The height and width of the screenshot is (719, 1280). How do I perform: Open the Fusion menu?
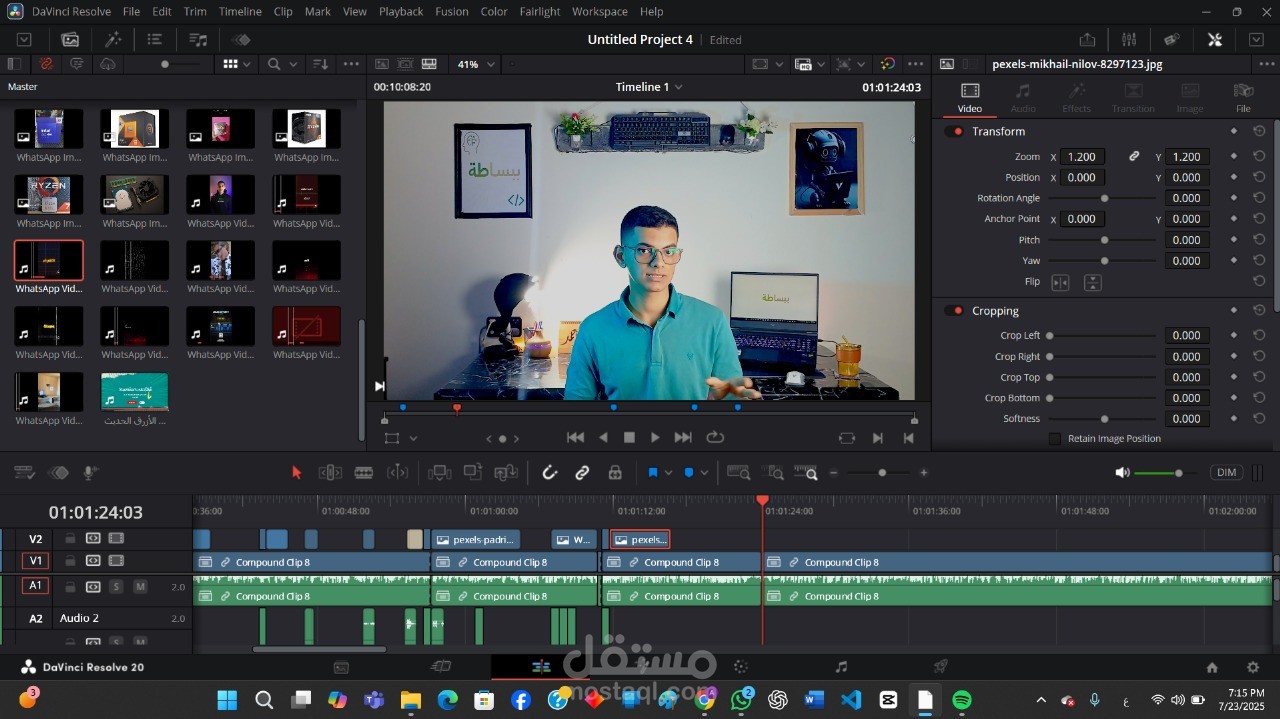[452, 11]
